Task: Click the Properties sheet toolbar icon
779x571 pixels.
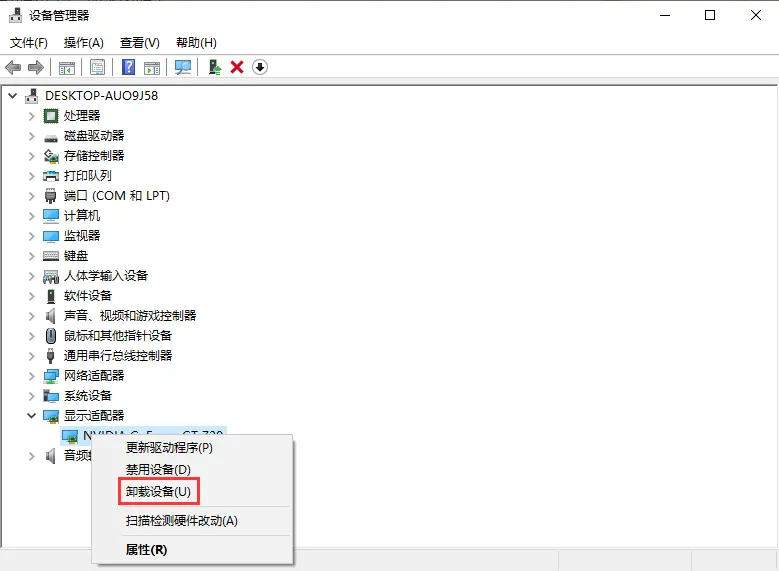Action: point(98,67)
